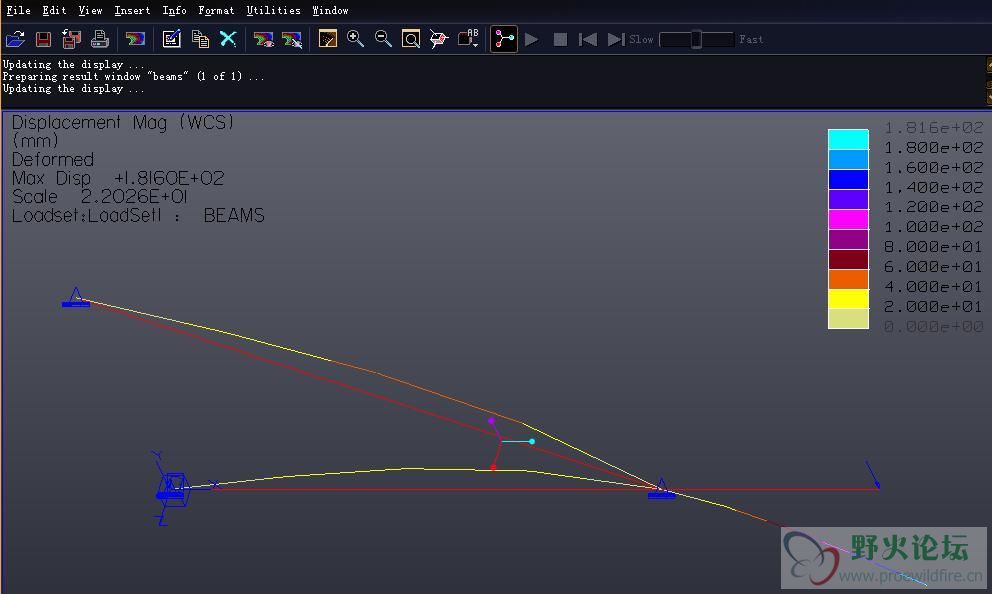Click the cyan legend color swatch
Viewport: 992px width, 594px height.
point(848,139)
